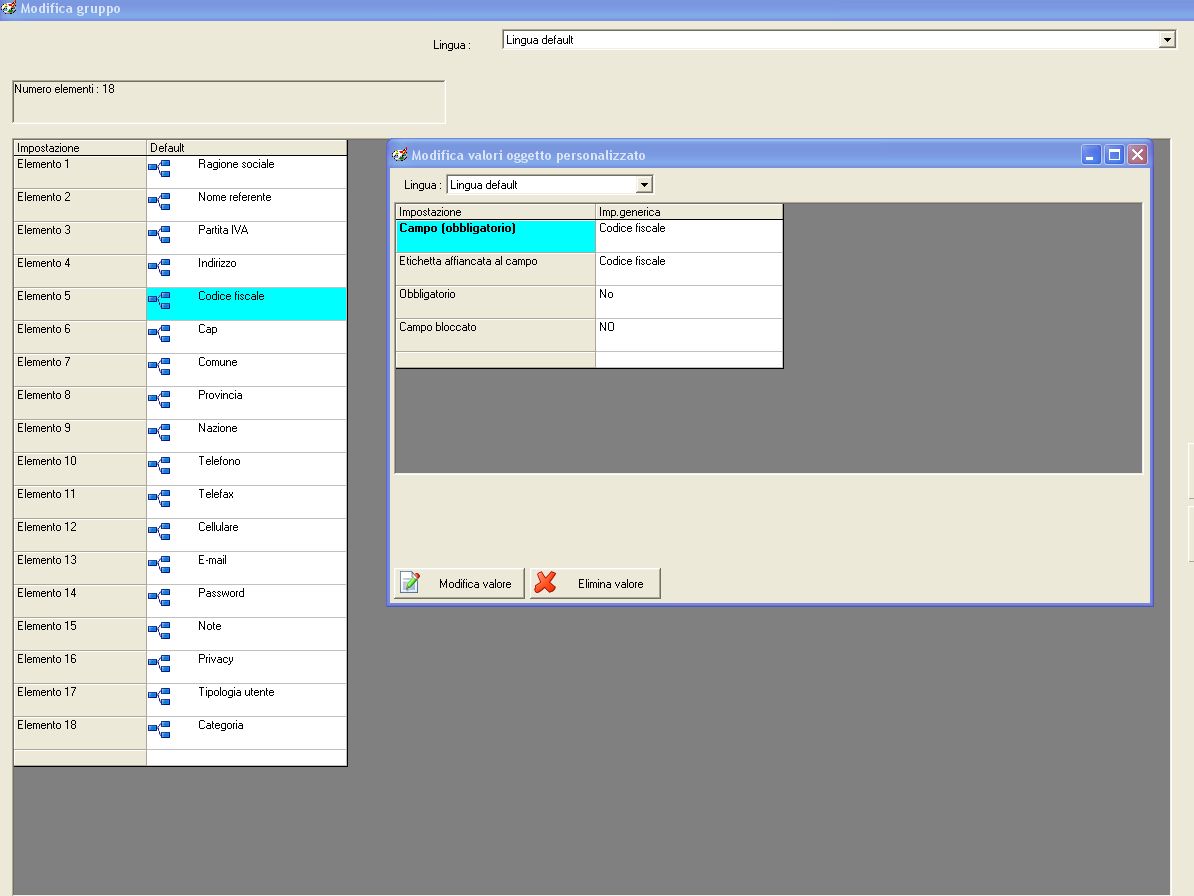Click the Modifica valori oggetto personalizzato title icon

coord(400,155)
